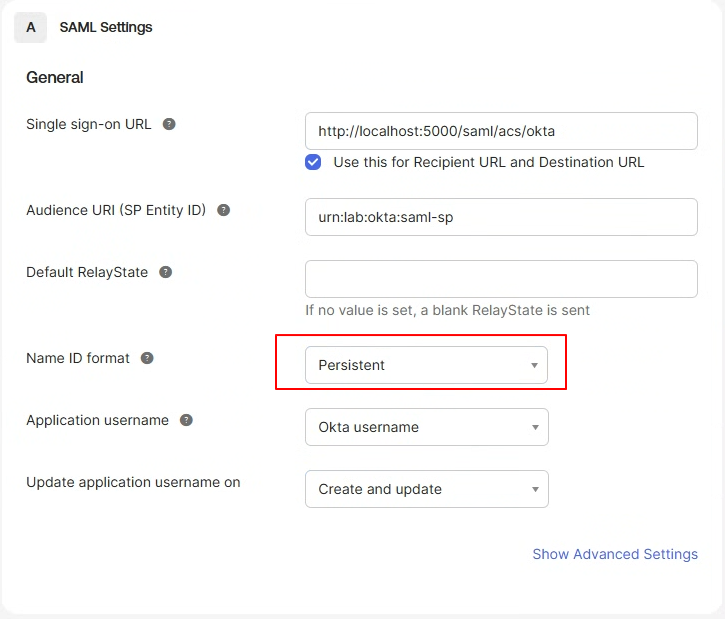Uncheck Use this for Recipient URL checkbox
The image size is (725, 619).
(x=313, y=162)
